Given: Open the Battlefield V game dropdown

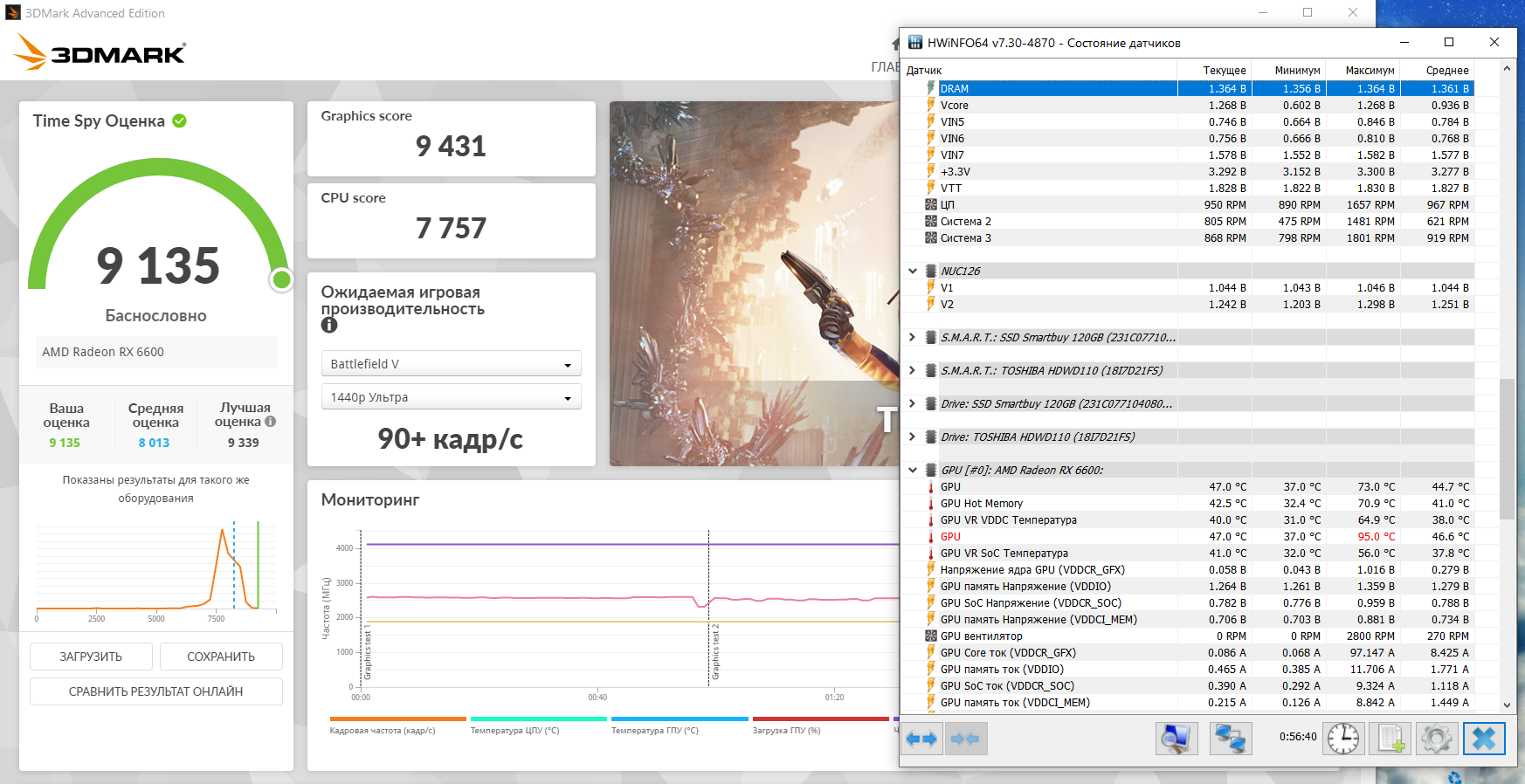Looking at the screenshot, I should [x=451, y=364].
